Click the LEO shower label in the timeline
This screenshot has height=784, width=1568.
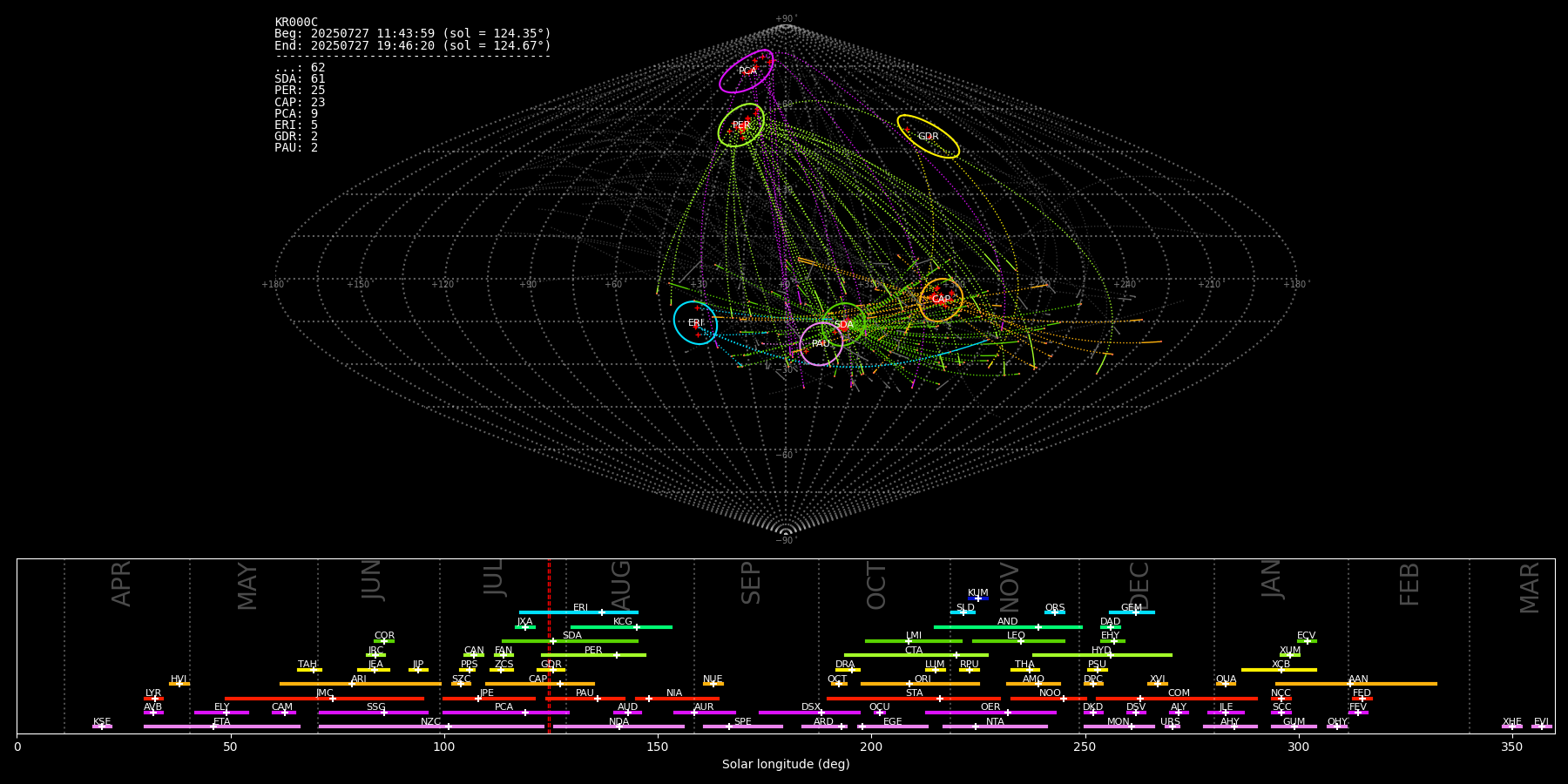1017,636
